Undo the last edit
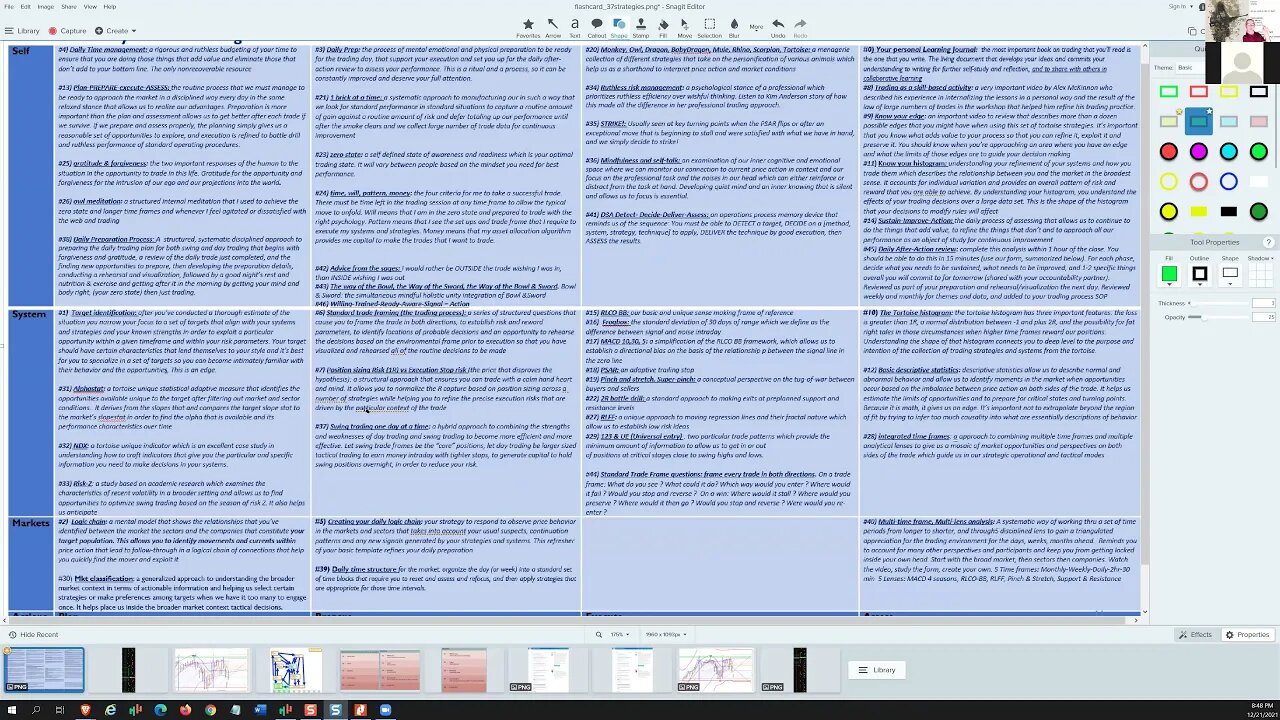The height and width of the screenshot is (720, 1280). [778, 26]
